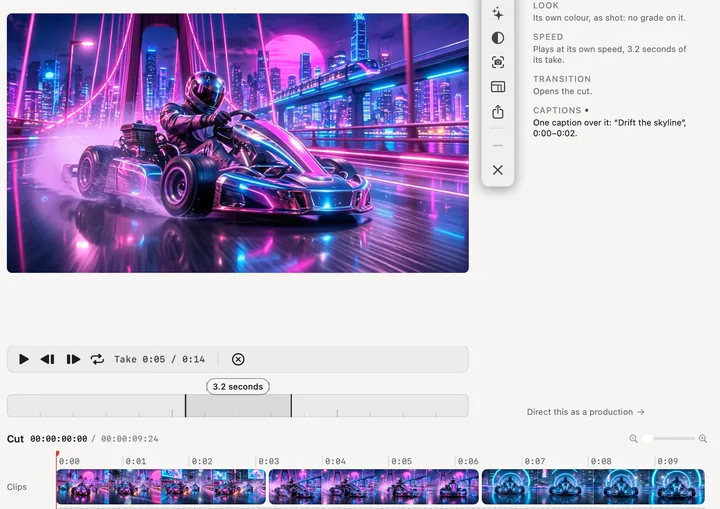This screenshot has height=509, width=720.
Task: Open the TRANSITION section heading
Action: point(562,79)
